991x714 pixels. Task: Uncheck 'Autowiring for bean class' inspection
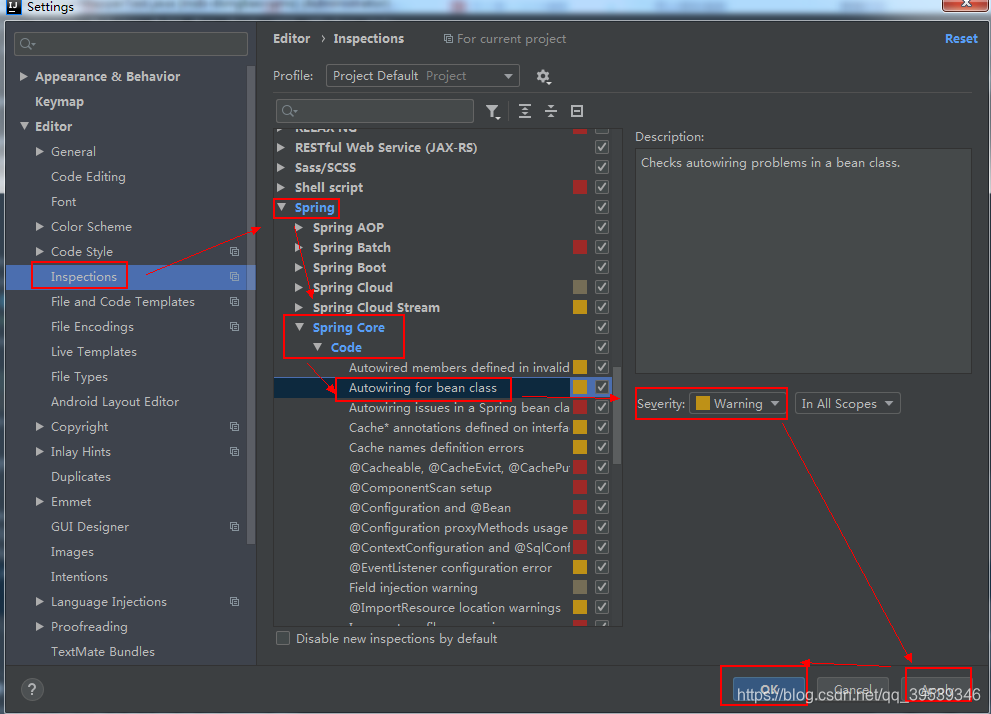pos(602,387)
